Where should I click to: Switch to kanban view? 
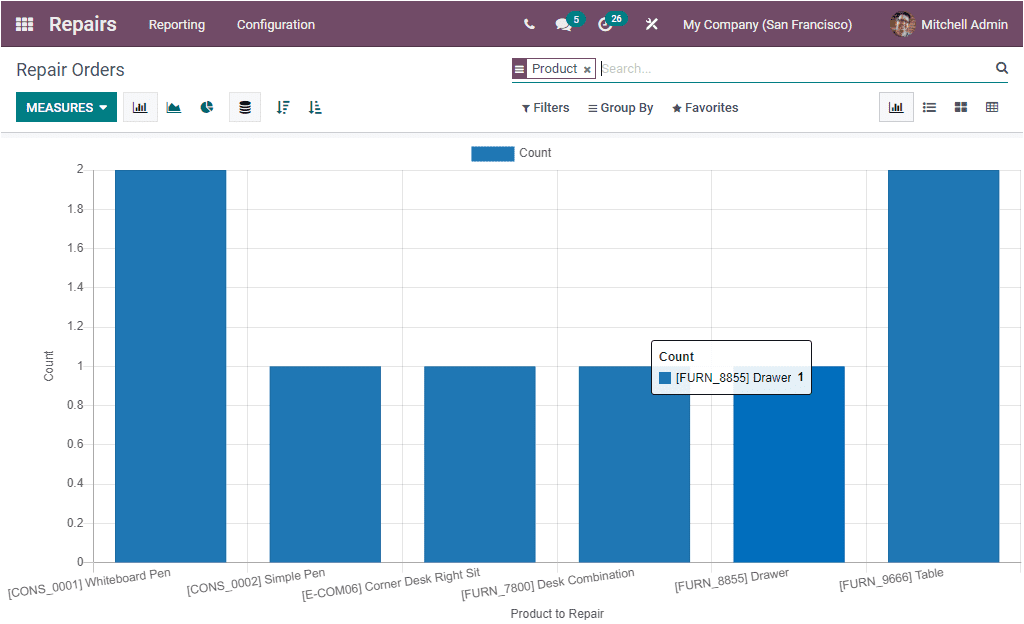click(958, 107)
